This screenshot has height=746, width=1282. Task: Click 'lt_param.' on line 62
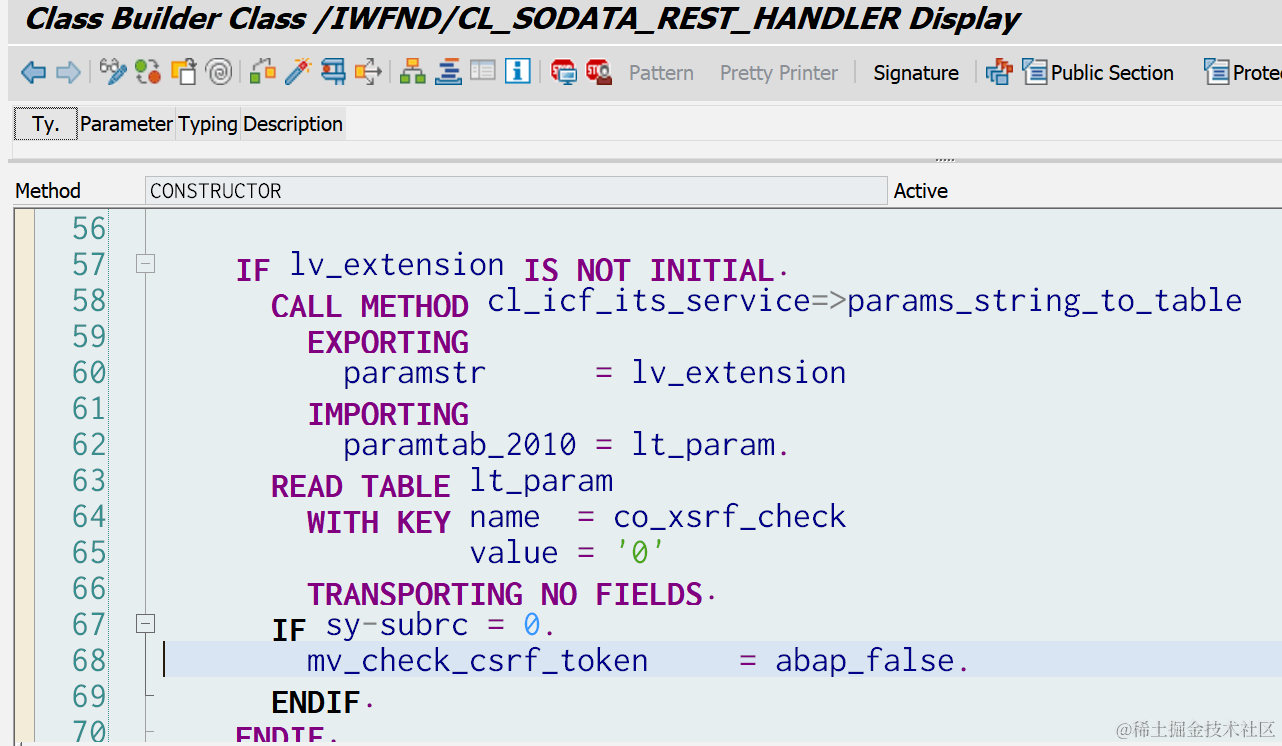click(x=711, y=445)
